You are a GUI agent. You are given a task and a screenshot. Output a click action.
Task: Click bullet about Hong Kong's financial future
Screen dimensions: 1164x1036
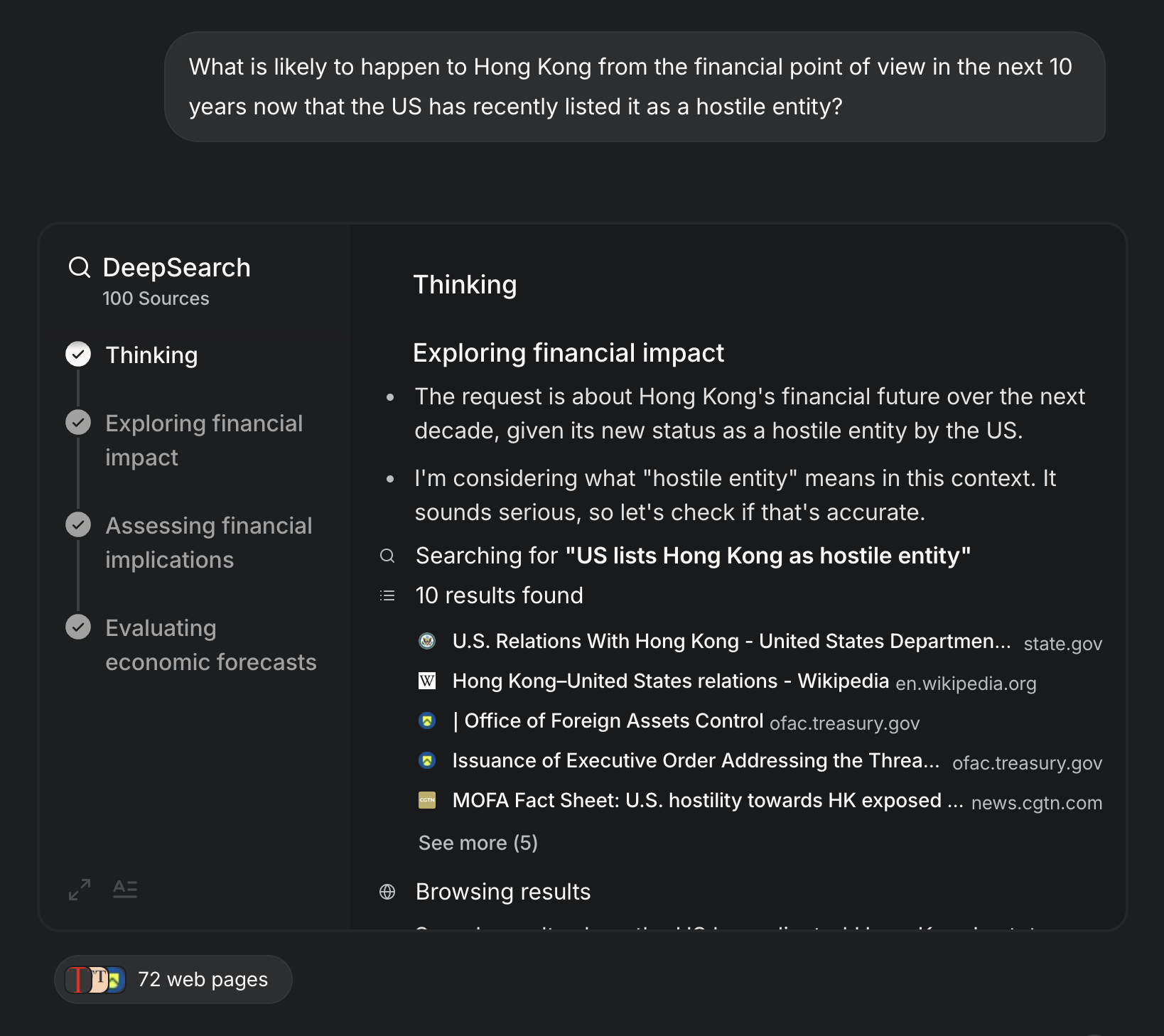750,414
